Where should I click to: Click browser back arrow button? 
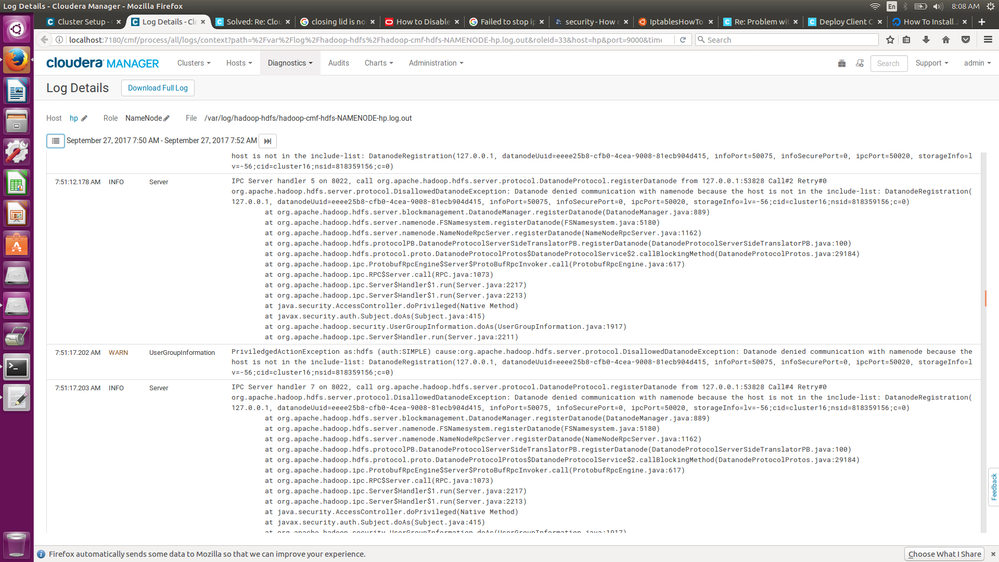tap(44, 40)
